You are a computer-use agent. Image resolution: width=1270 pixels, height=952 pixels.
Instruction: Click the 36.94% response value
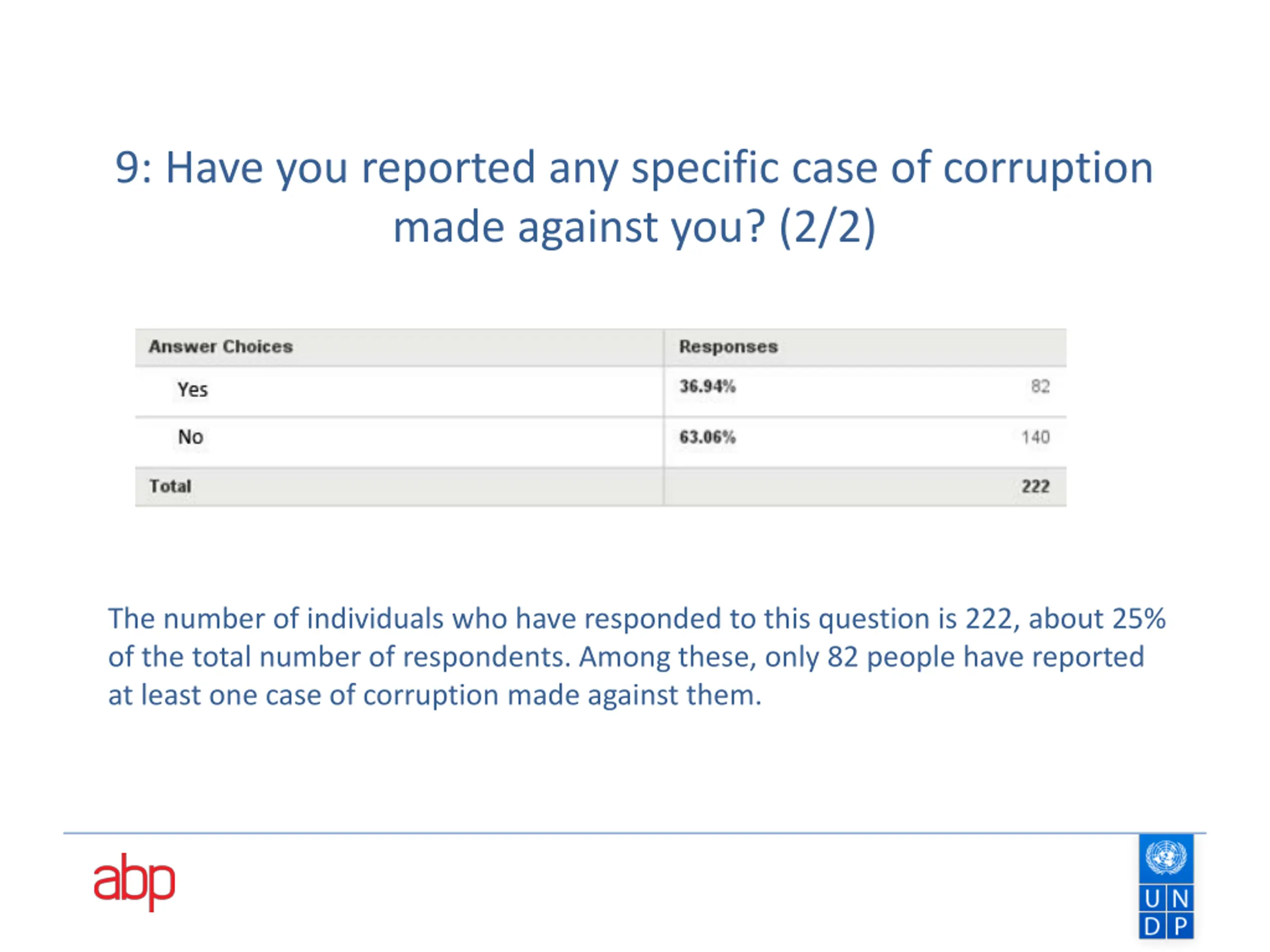tap(707, 386)
